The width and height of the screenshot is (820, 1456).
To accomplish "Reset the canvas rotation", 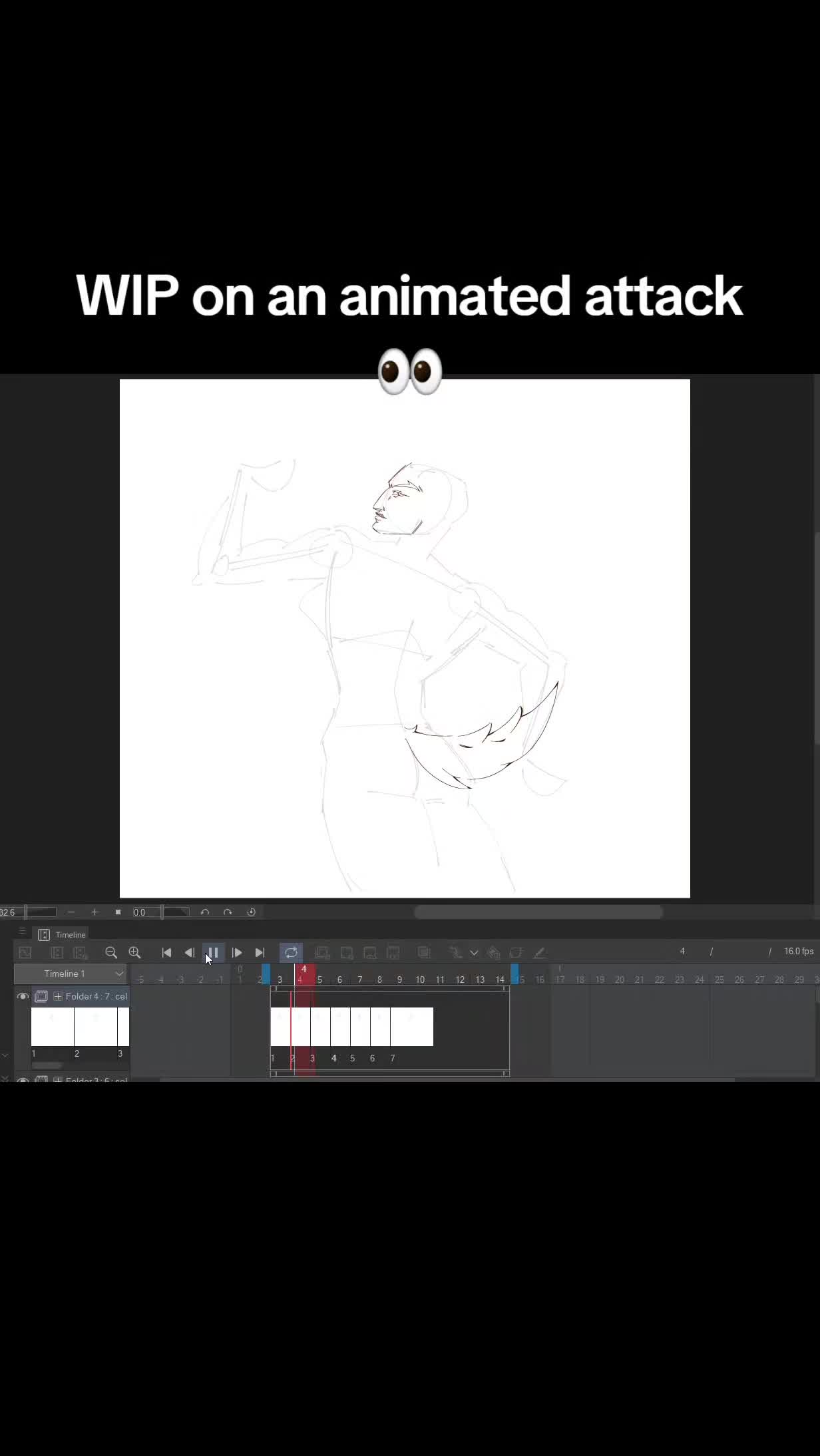I will point(251,912).
